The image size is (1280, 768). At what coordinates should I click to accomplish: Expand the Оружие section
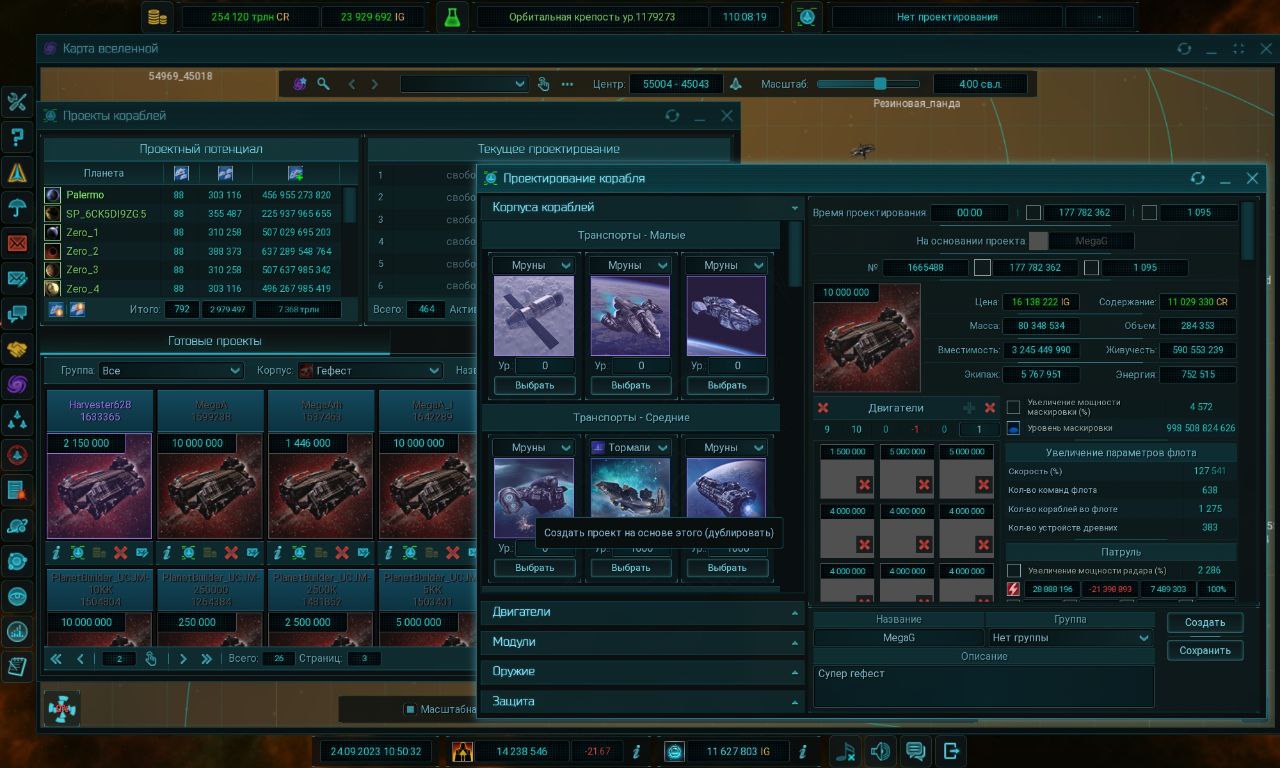click(642, 671)
